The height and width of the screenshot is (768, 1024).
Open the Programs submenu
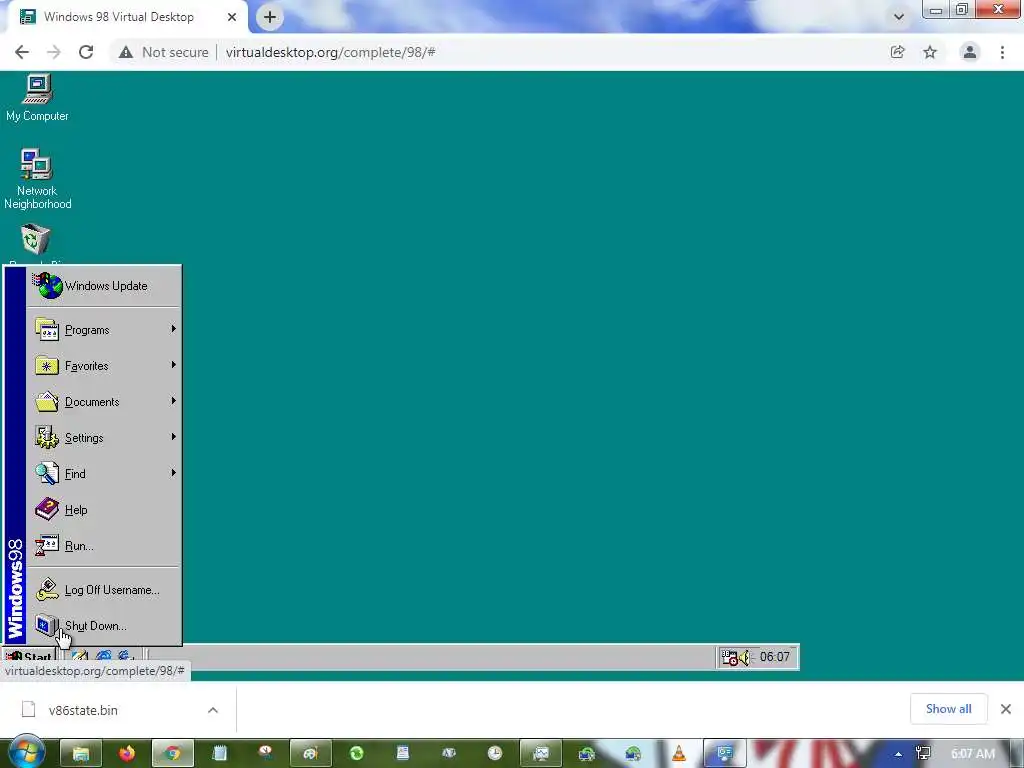click(104, 330)
